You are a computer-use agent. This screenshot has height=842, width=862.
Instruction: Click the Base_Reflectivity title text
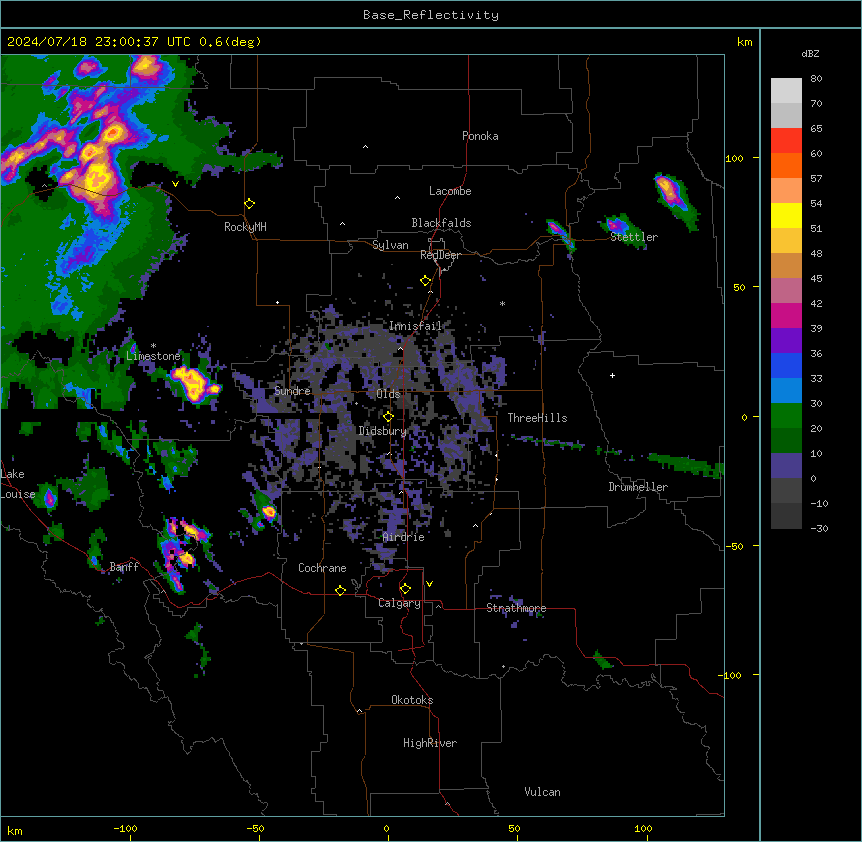point(430,15)
